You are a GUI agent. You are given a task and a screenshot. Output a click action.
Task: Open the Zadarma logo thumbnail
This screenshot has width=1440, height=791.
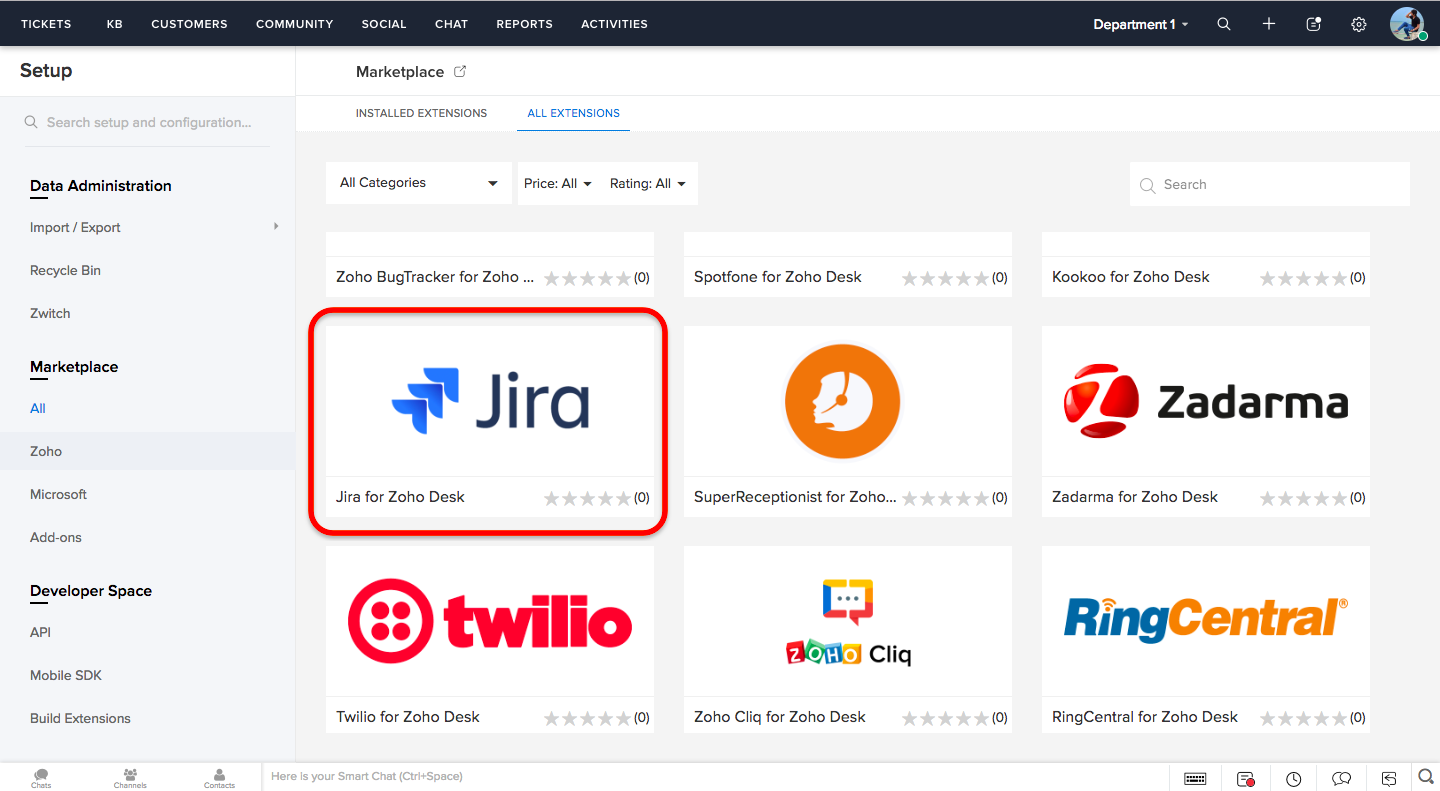click(x=1206, y=401)
